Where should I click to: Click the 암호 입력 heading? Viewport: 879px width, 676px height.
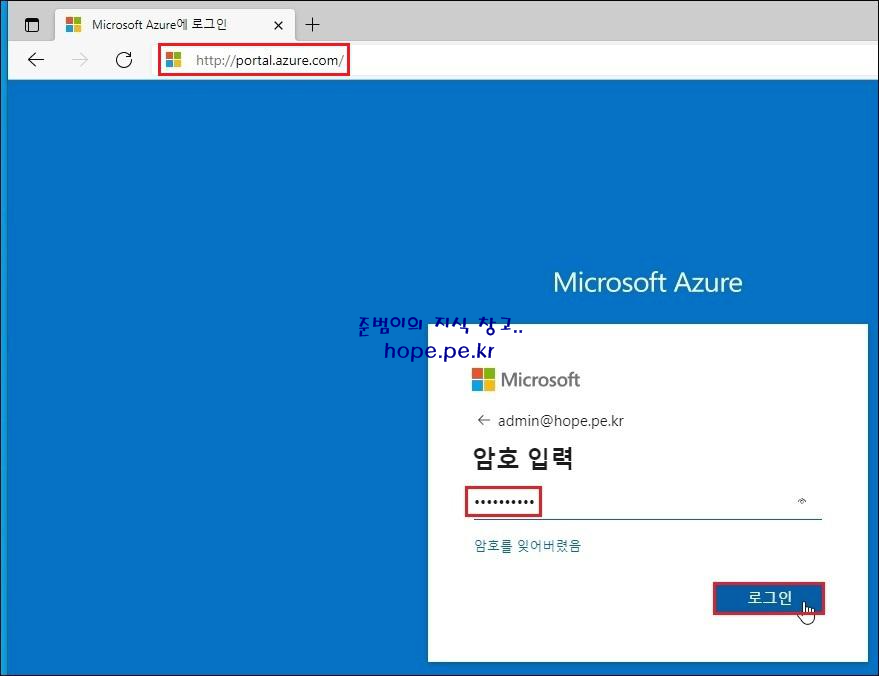(522, 458)
